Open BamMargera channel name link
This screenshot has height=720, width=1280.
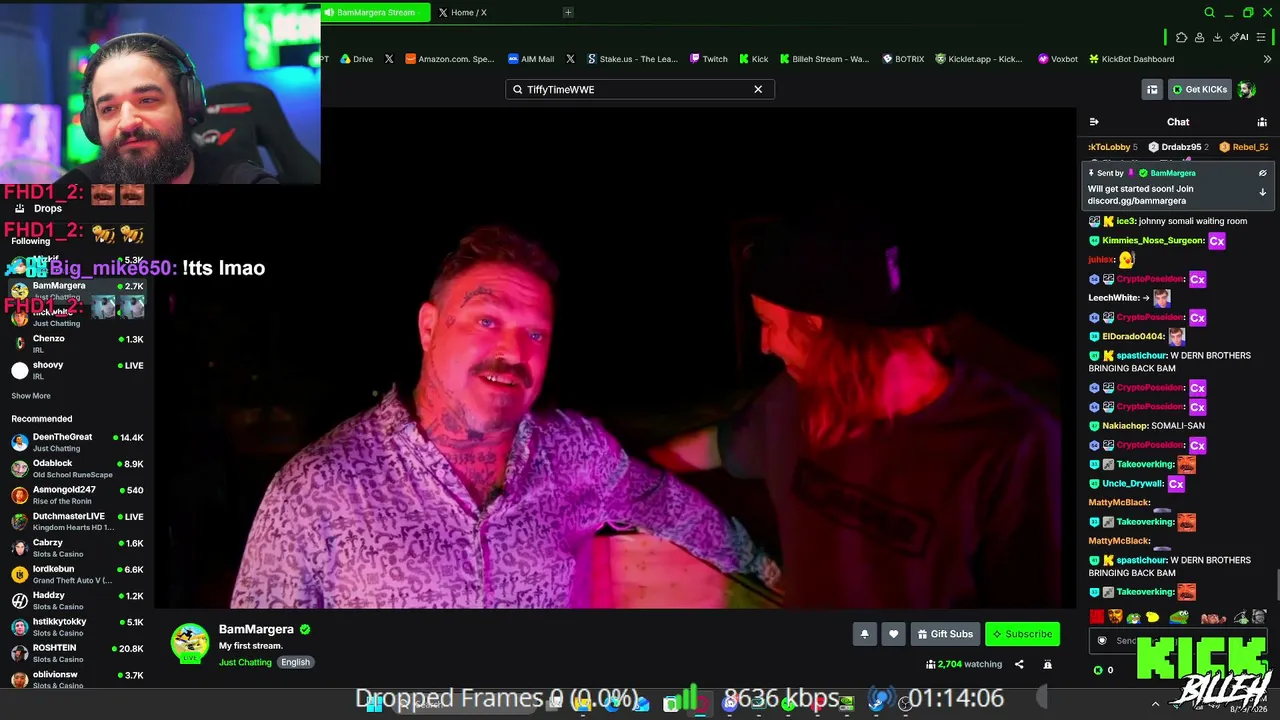256,629
